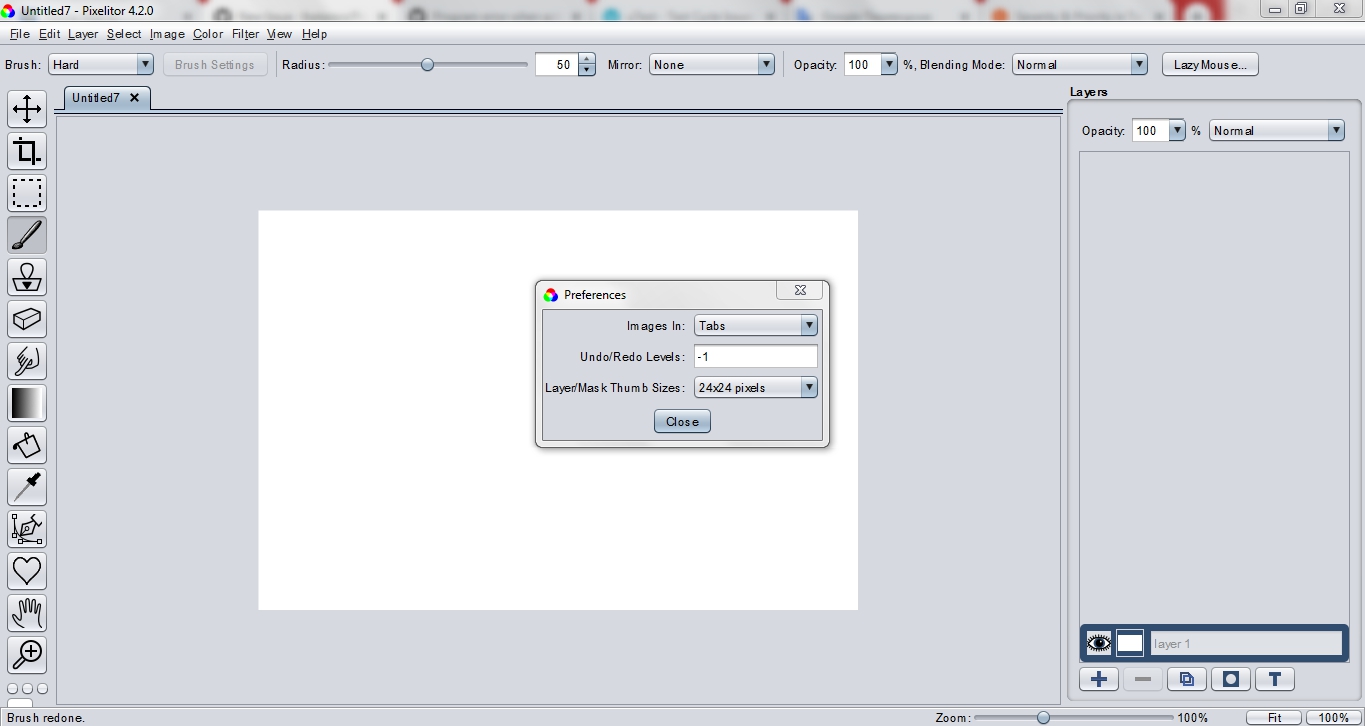
Task: Close the Untitled7 tab with X
Action: [134, 97]
